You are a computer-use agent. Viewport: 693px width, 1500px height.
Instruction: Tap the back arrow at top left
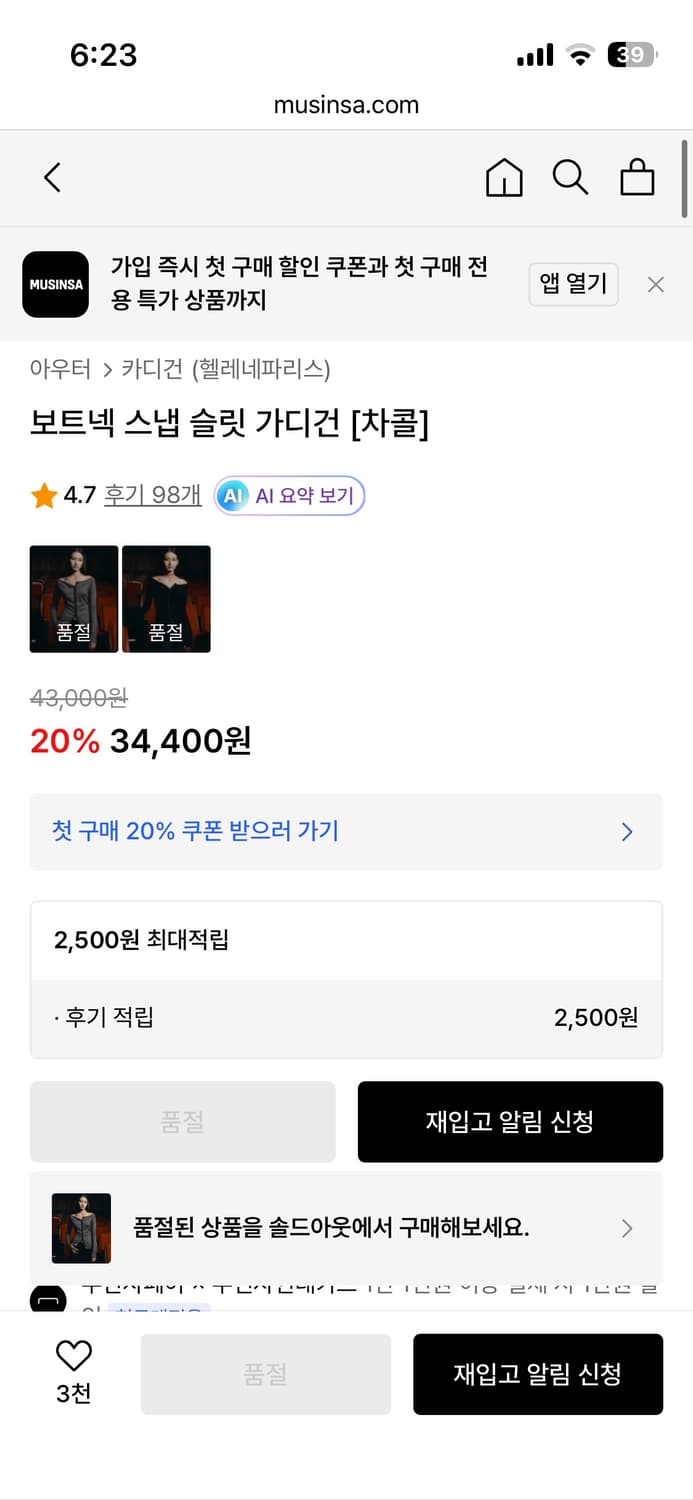pos(52,177)
